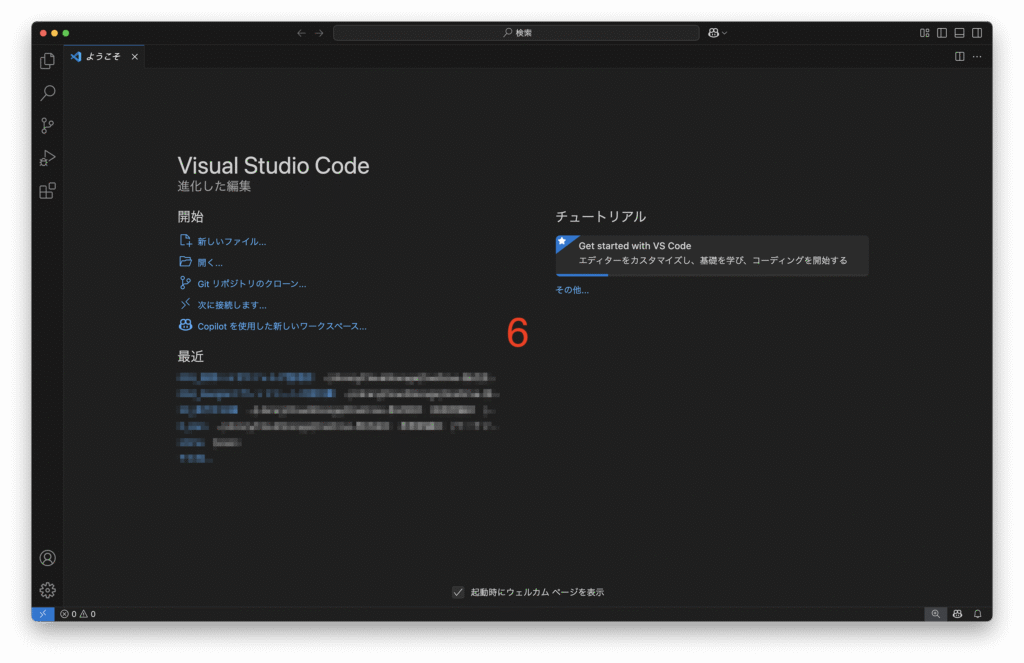
Task: Click the Copilot icon beside the new workspace link
Action: (x=185, y=325)
